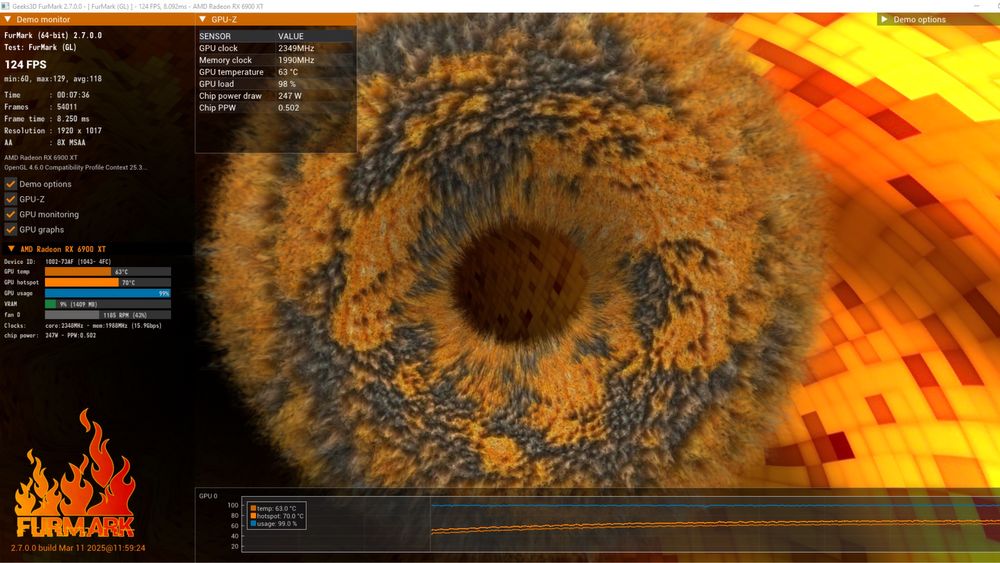The width and height of the screenshot is (1000, 563).
Task: Click the GPU clock 2349MHz value
Action: click(x=296, y=48)
